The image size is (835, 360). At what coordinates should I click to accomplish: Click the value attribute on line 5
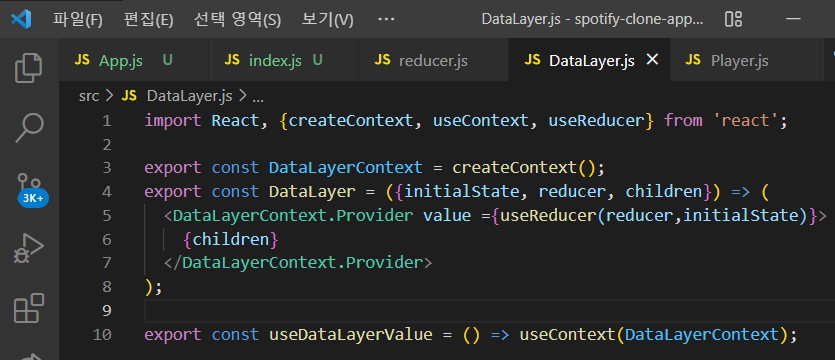[446, 216]
